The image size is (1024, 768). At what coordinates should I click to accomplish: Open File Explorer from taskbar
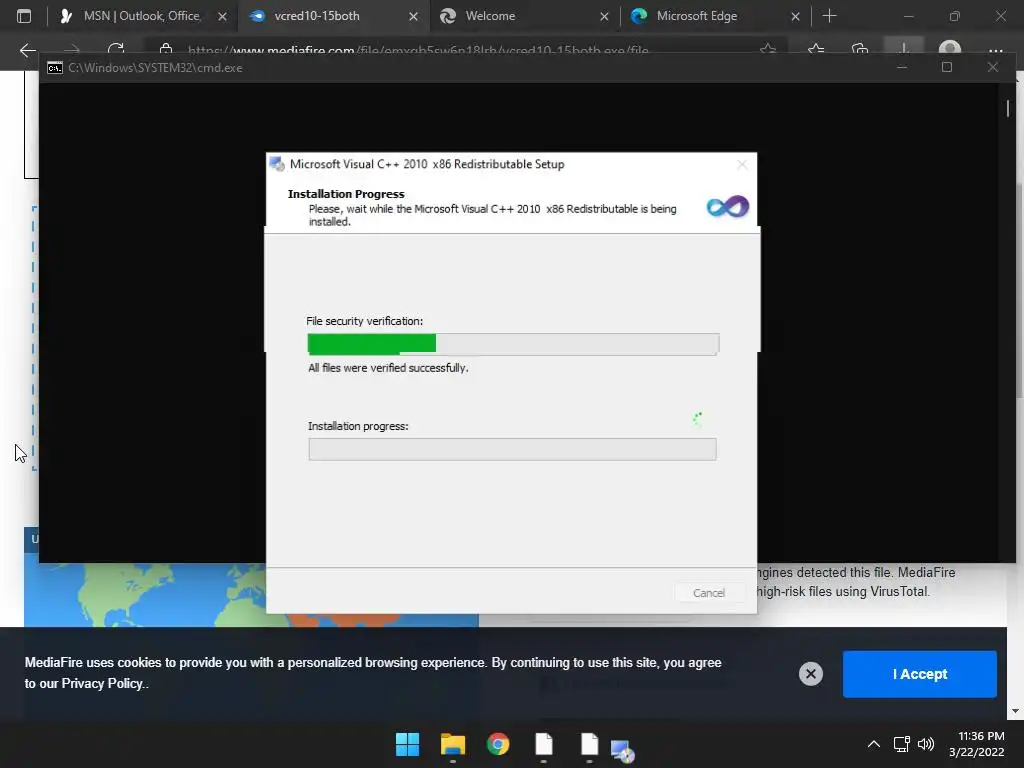[x=453, y=744]
